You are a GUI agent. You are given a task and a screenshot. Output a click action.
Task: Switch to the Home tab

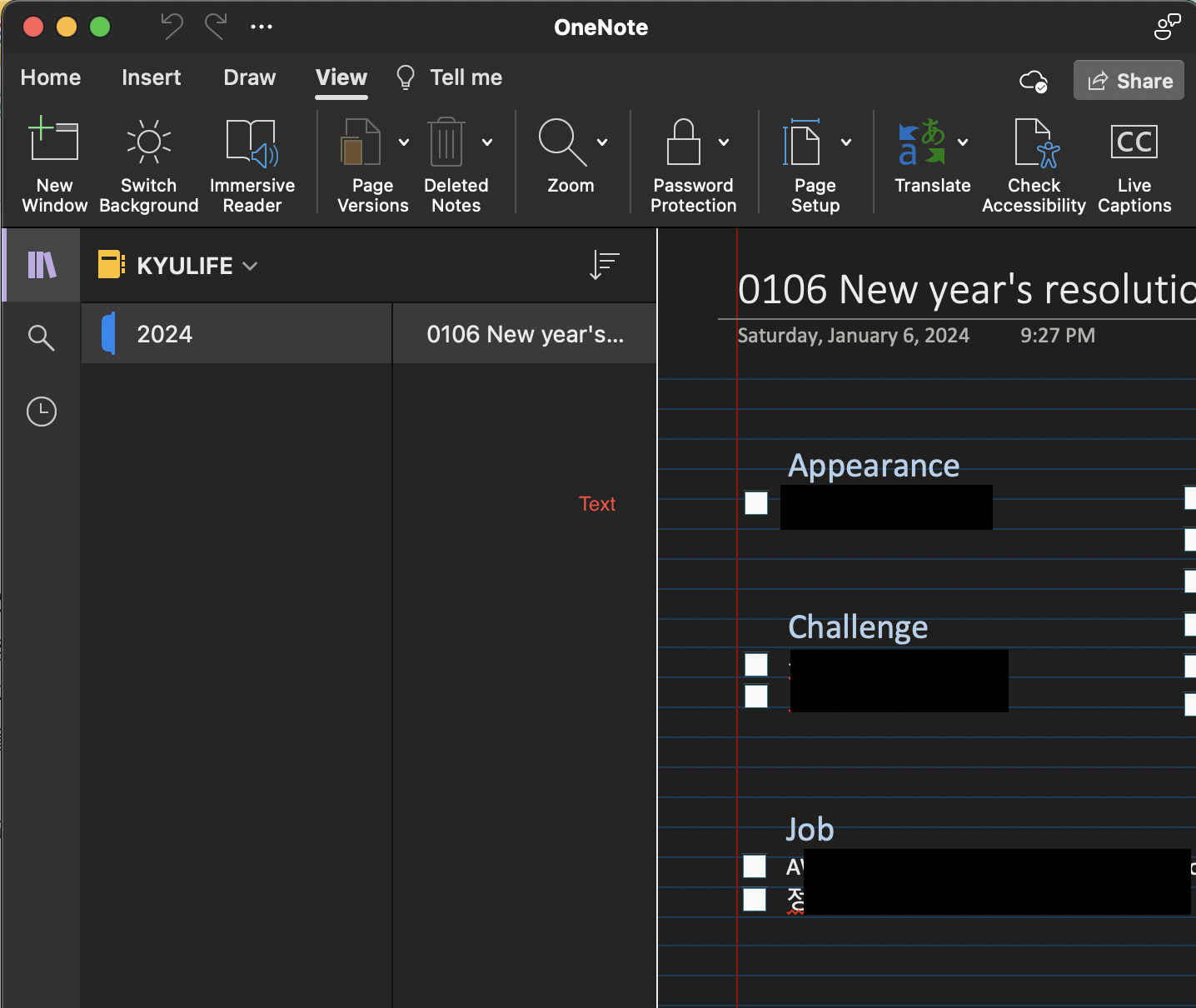point(51,77)
